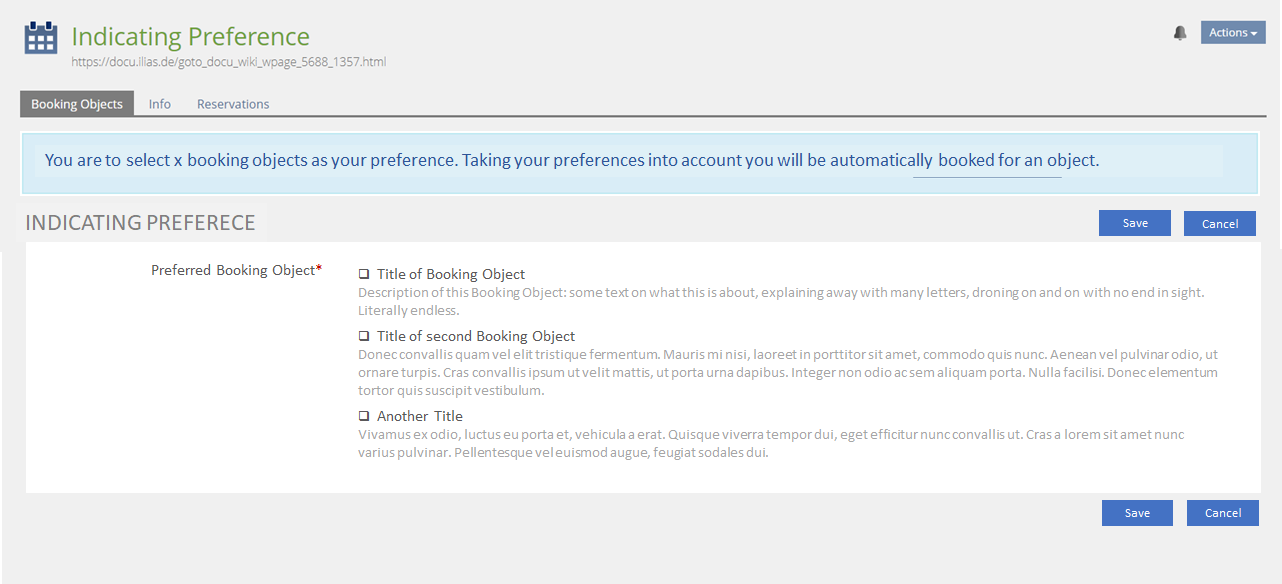Click the description starting with 'Vivamus ex odio'
This screenshot has height=584, width=1282.
point(771,443)
